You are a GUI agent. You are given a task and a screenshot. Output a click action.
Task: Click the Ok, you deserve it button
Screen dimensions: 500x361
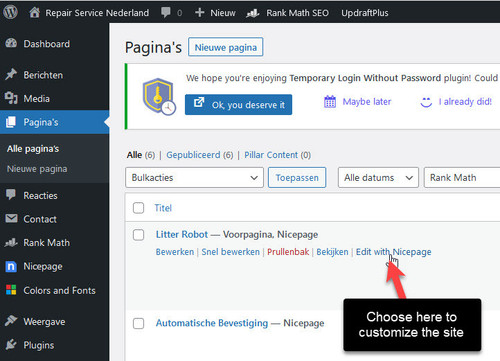coord(238,105)
